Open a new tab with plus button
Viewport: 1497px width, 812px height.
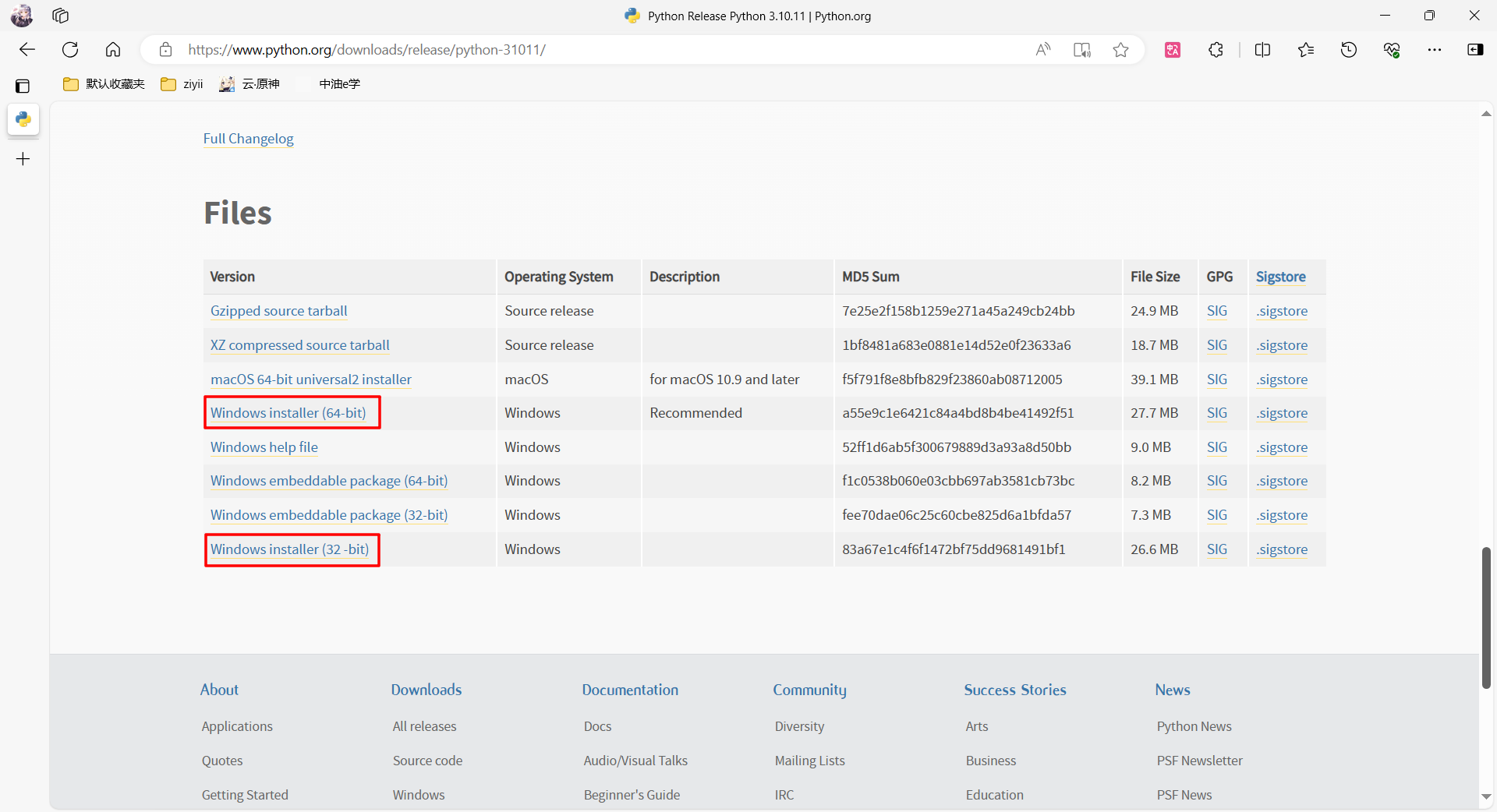23,159
